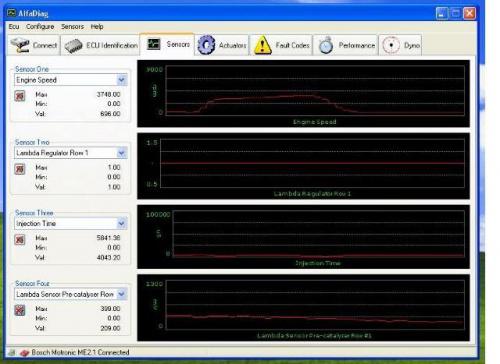
Task: Open the Fault Codes warning icon
Action: coord(263,45)
